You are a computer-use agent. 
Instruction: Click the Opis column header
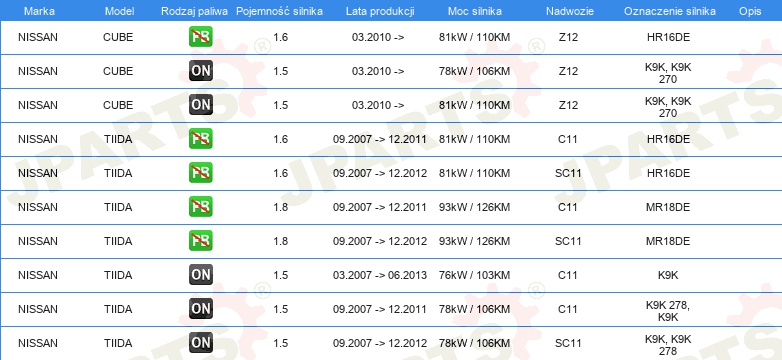[750, 11]
